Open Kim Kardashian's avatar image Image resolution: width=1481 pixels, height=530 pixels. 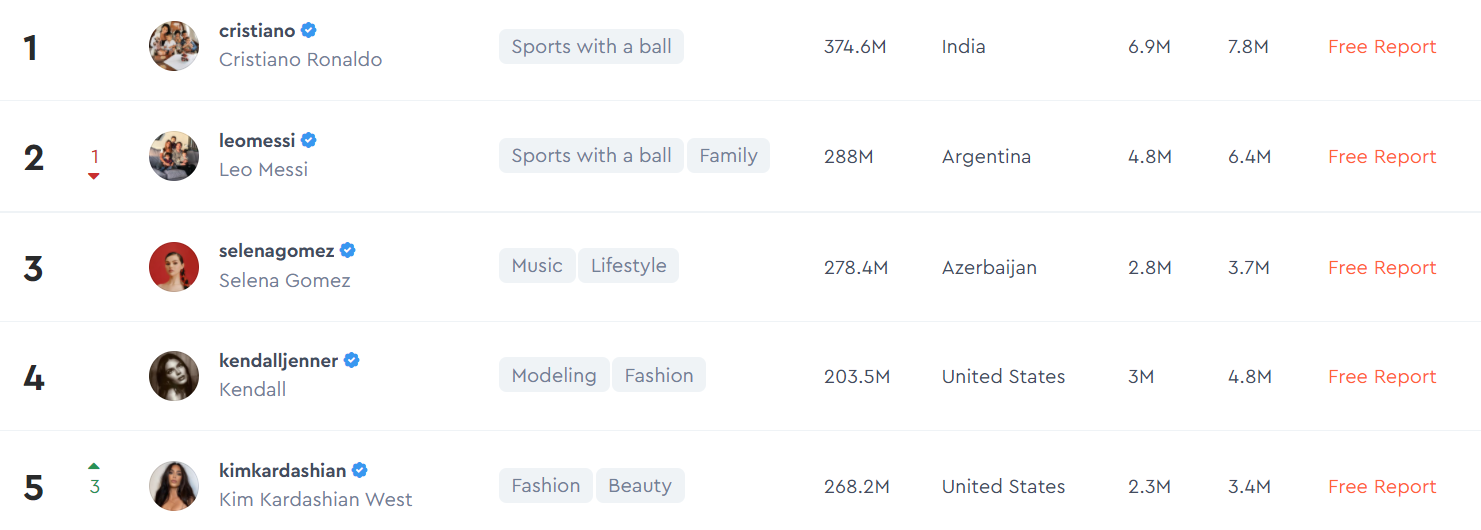174,486
